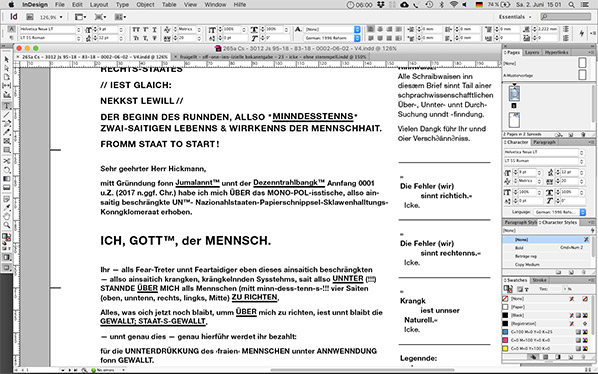Click Spotlight search icon in macOS menu bar
Viewport: 598px width, 374px height.
[x=571, y=5]
